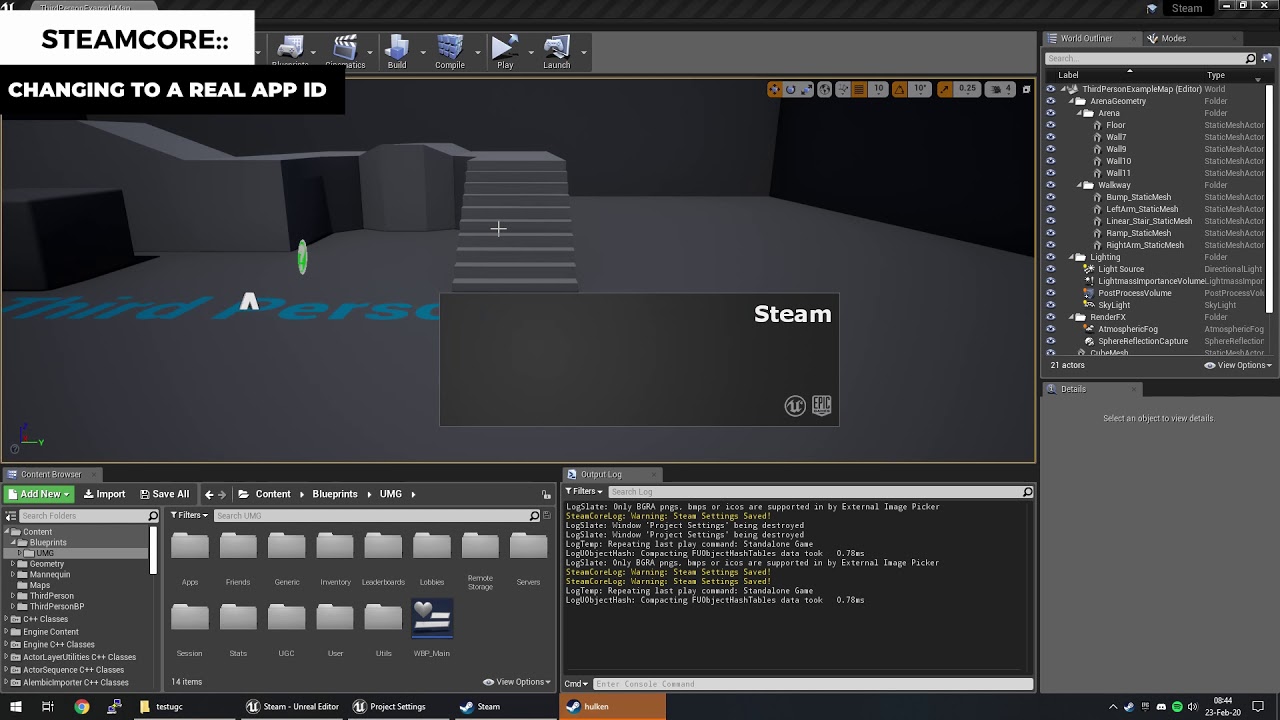This screenshot has height=720, width=1280.
Task: Open Build options dropdown arrow
Action: pos(423,52)
